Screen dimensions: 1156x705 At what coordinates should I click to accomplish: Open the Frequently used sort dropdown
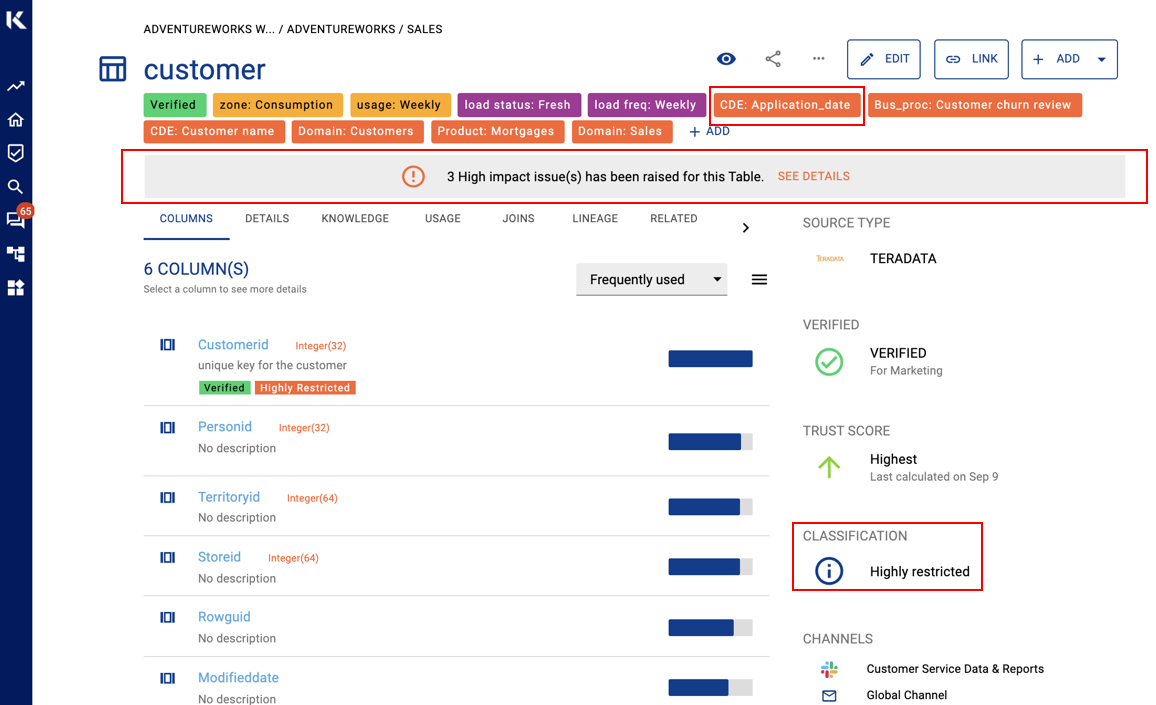coord(652,279)
